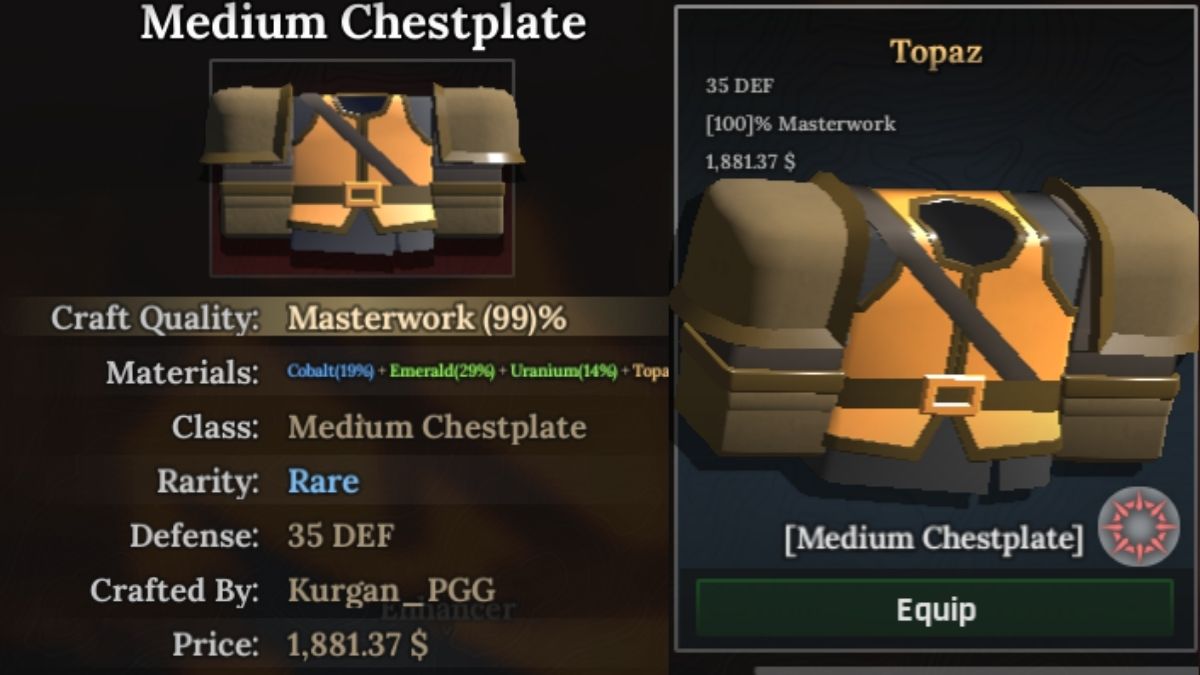Click the [Medium Chestplate] bracket label
Image resolution: width=1200 pixels, height=675 pixels.
(x=934, y=538)
